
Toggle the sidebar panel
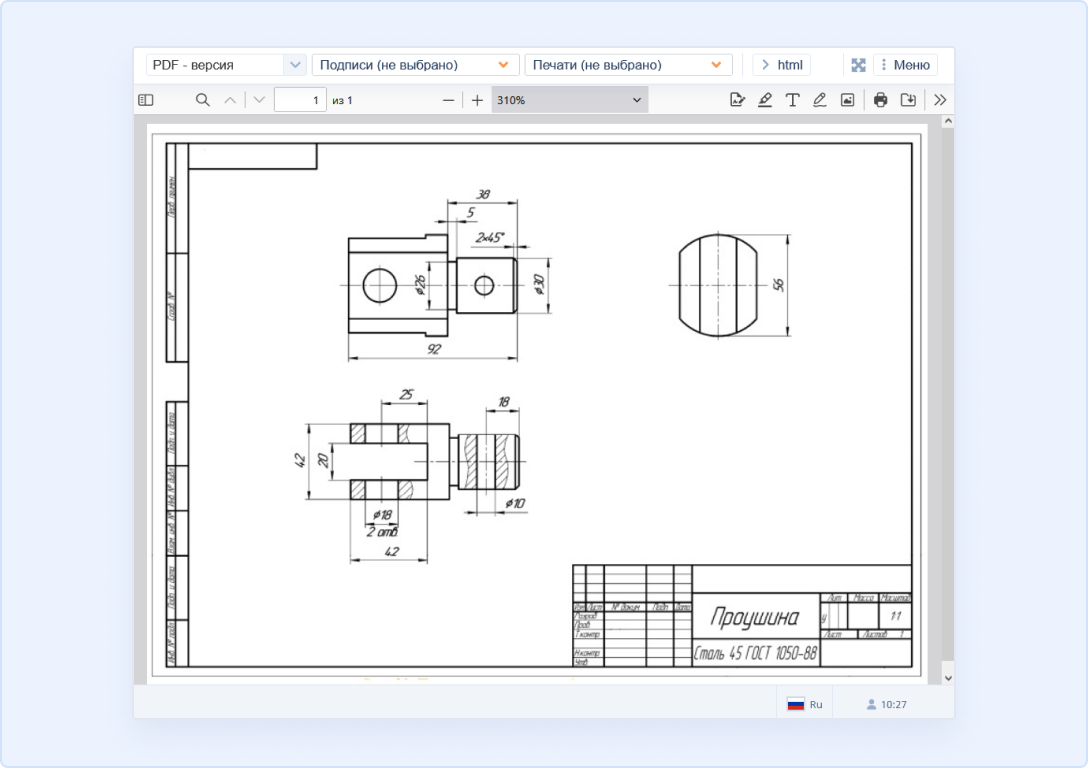click(146, 100)
